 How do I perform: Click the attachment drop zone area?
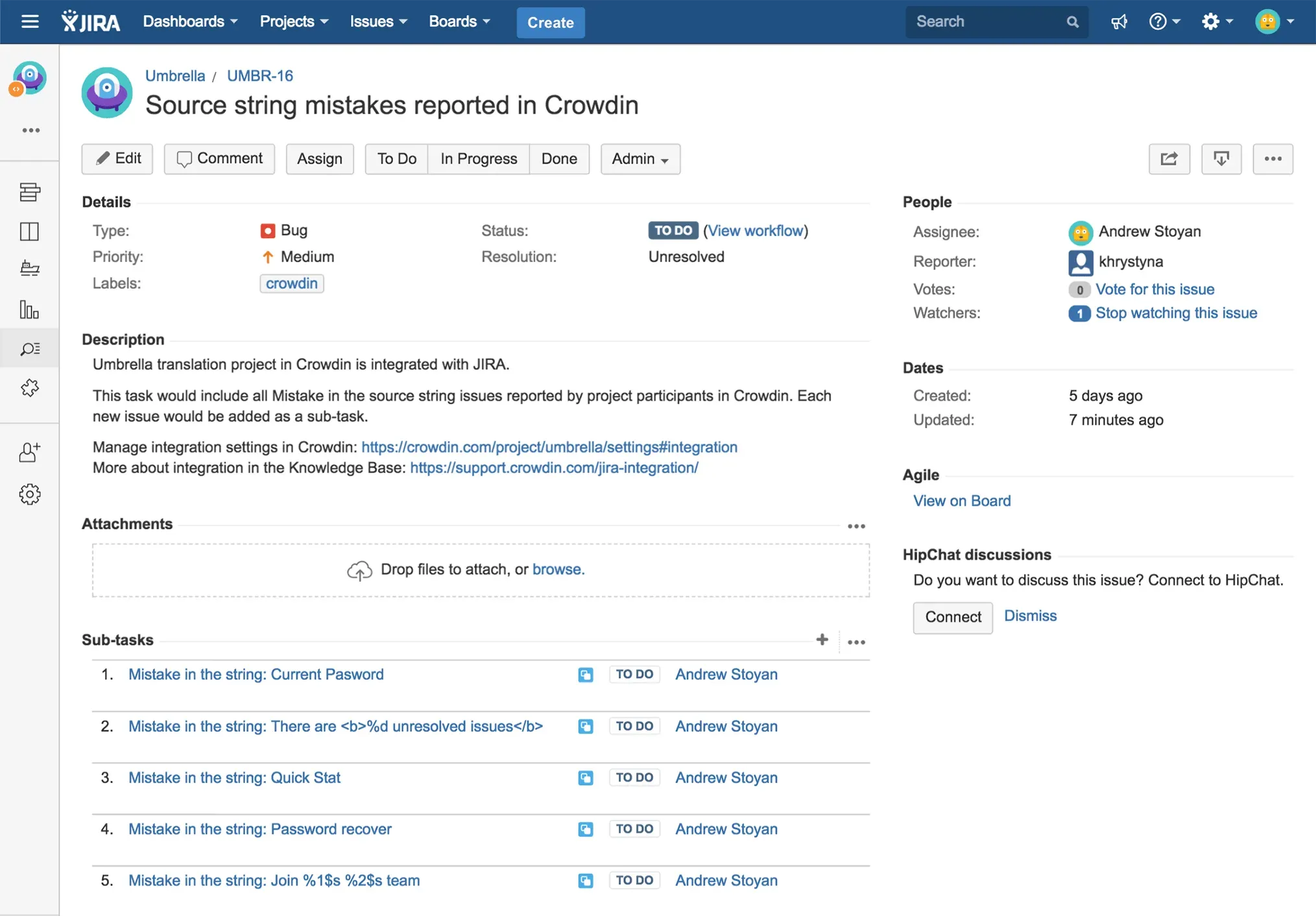[481, 570]
